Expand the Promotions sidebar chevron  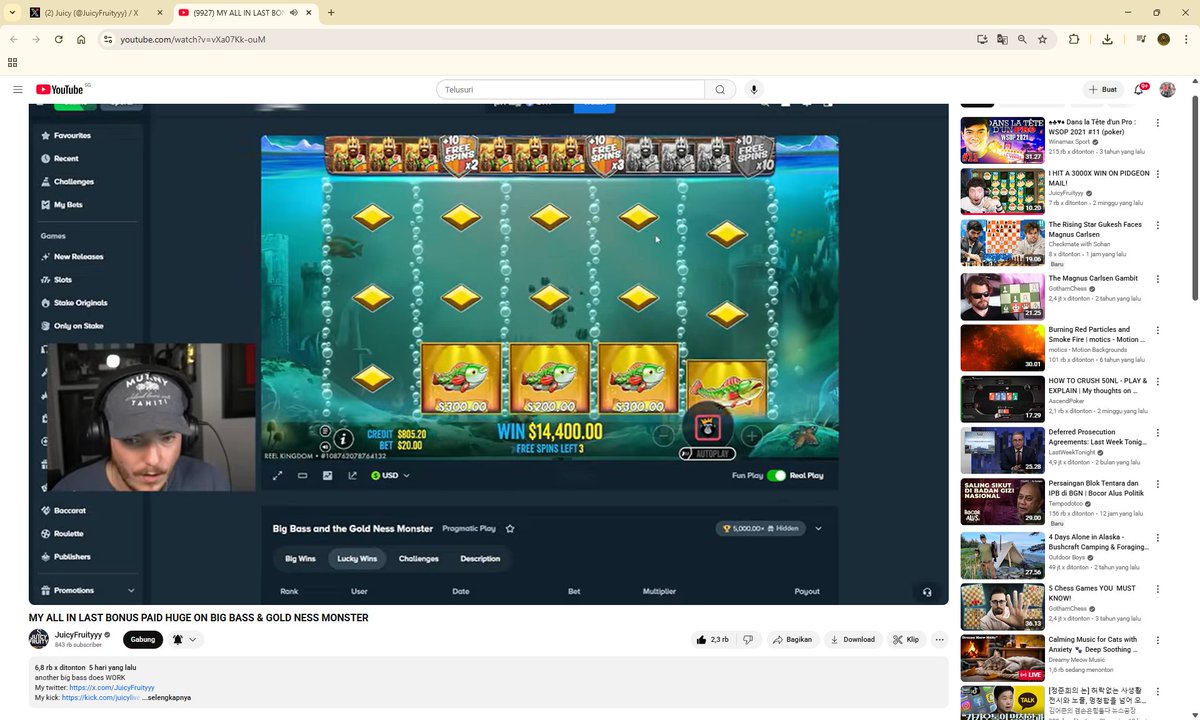click(x=131, y=591)
